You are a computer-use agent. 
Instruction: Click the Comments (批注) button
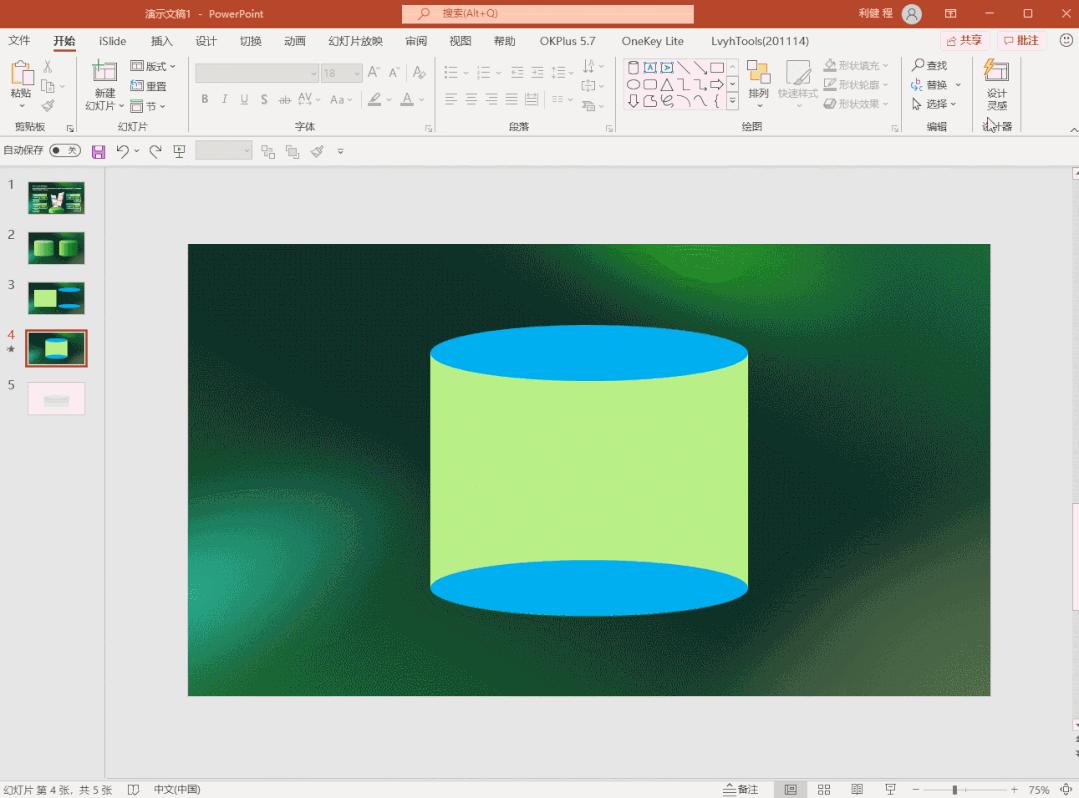click(x=1020, y=41)
